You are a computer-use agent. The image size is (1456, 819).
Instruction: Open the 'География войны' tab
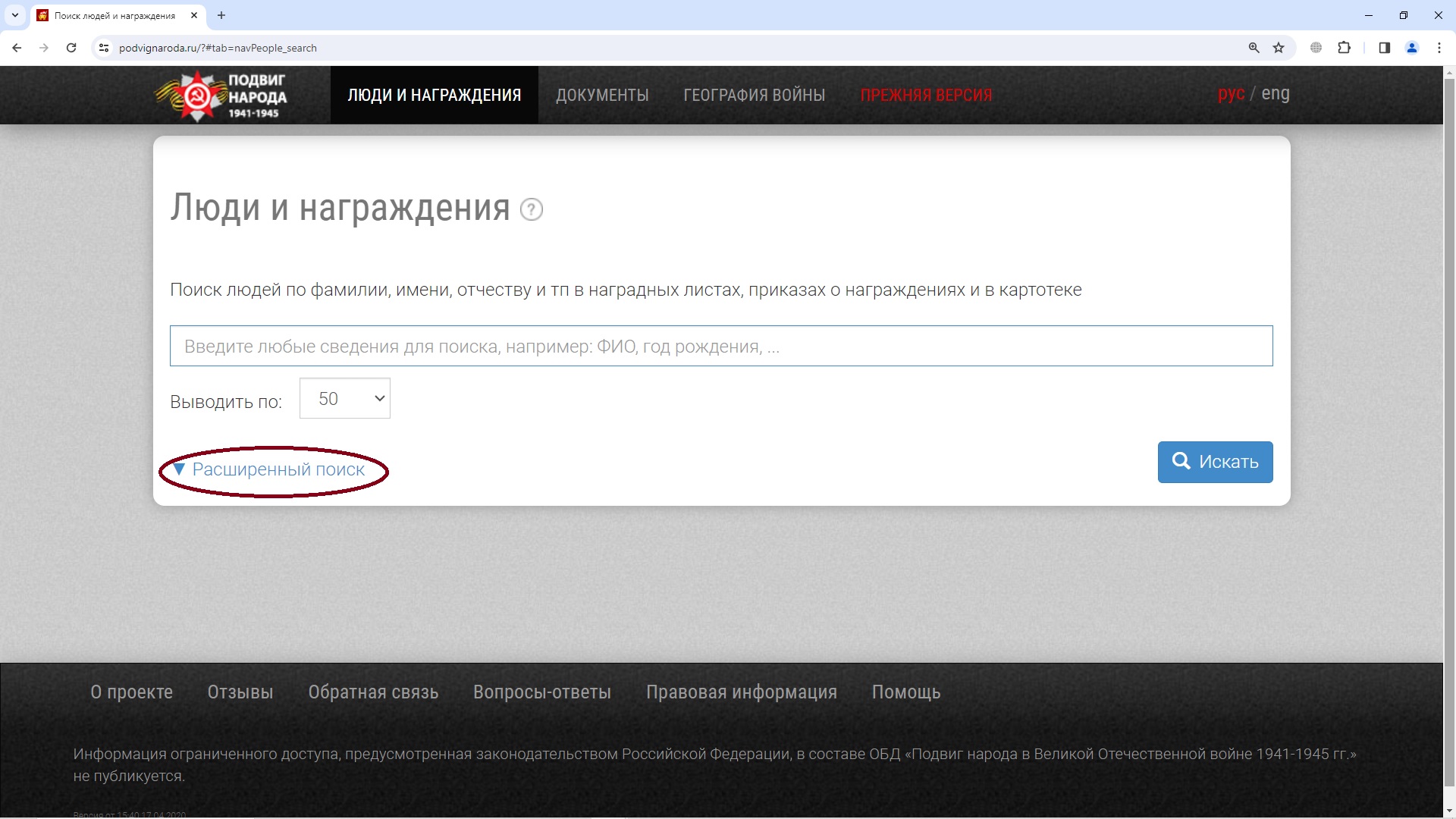(x=754, y=96)
